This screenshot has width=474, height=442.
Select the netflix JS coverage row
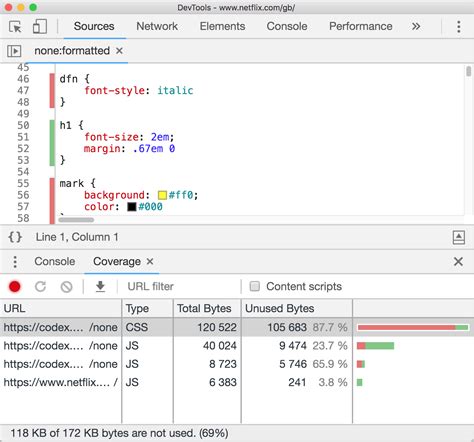coord(237,382)
